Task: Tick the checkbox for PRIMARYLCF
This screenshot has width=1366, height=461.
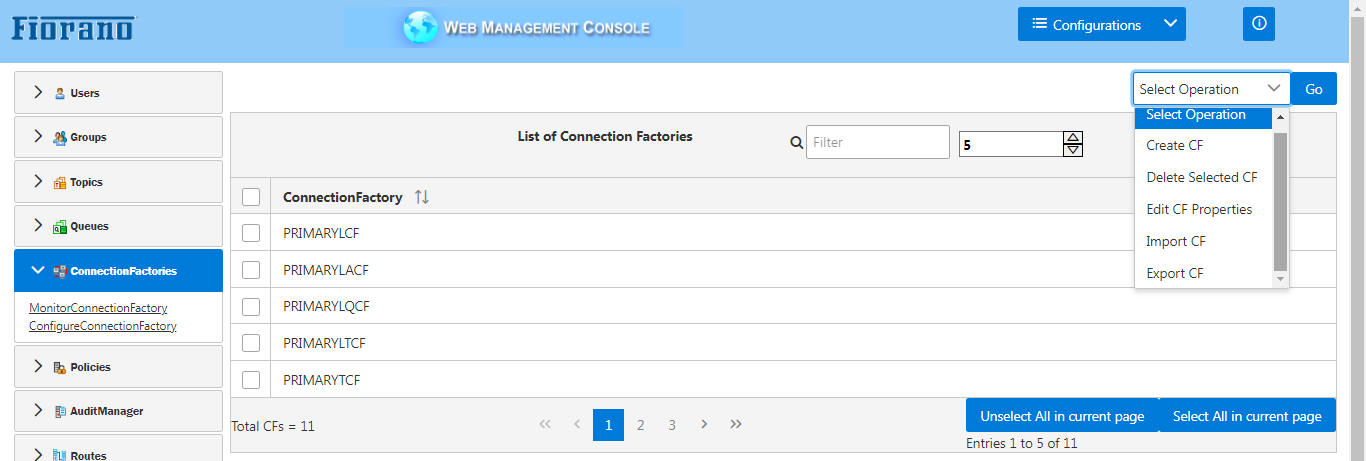Action: tap(251, 233)
